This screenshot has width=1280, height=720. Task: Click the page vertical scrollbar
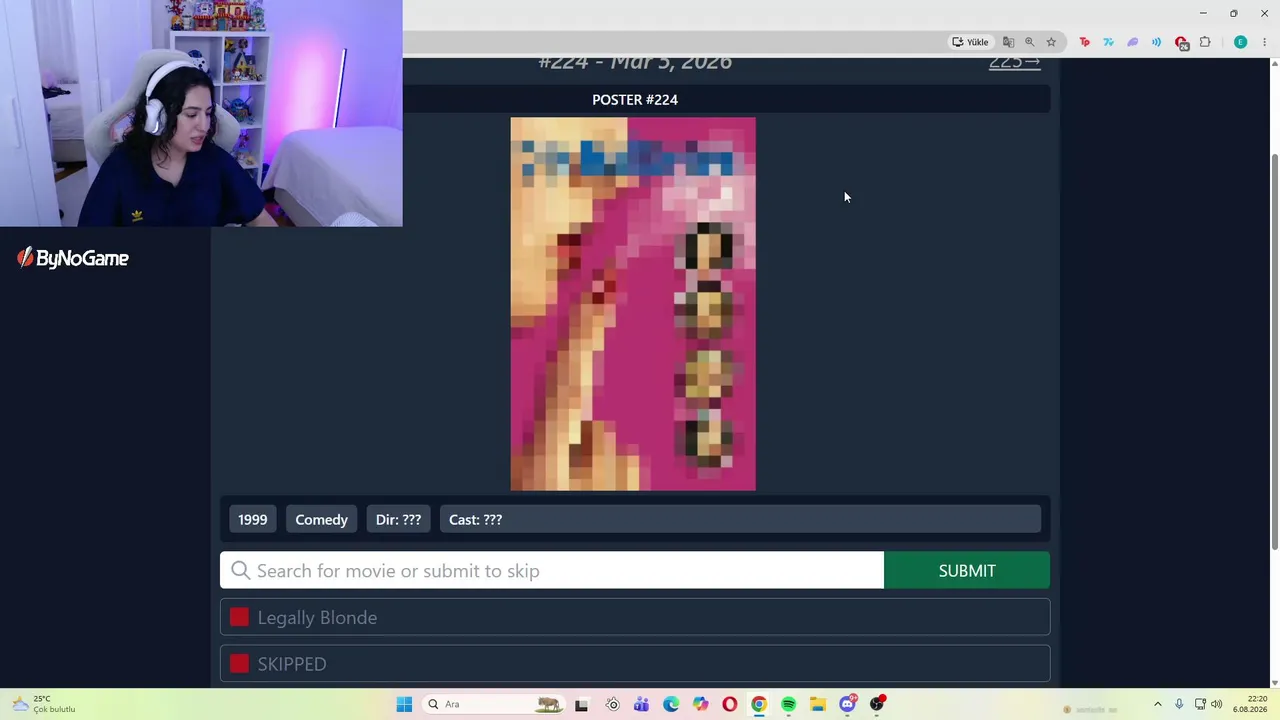[x=1274, y=350]
